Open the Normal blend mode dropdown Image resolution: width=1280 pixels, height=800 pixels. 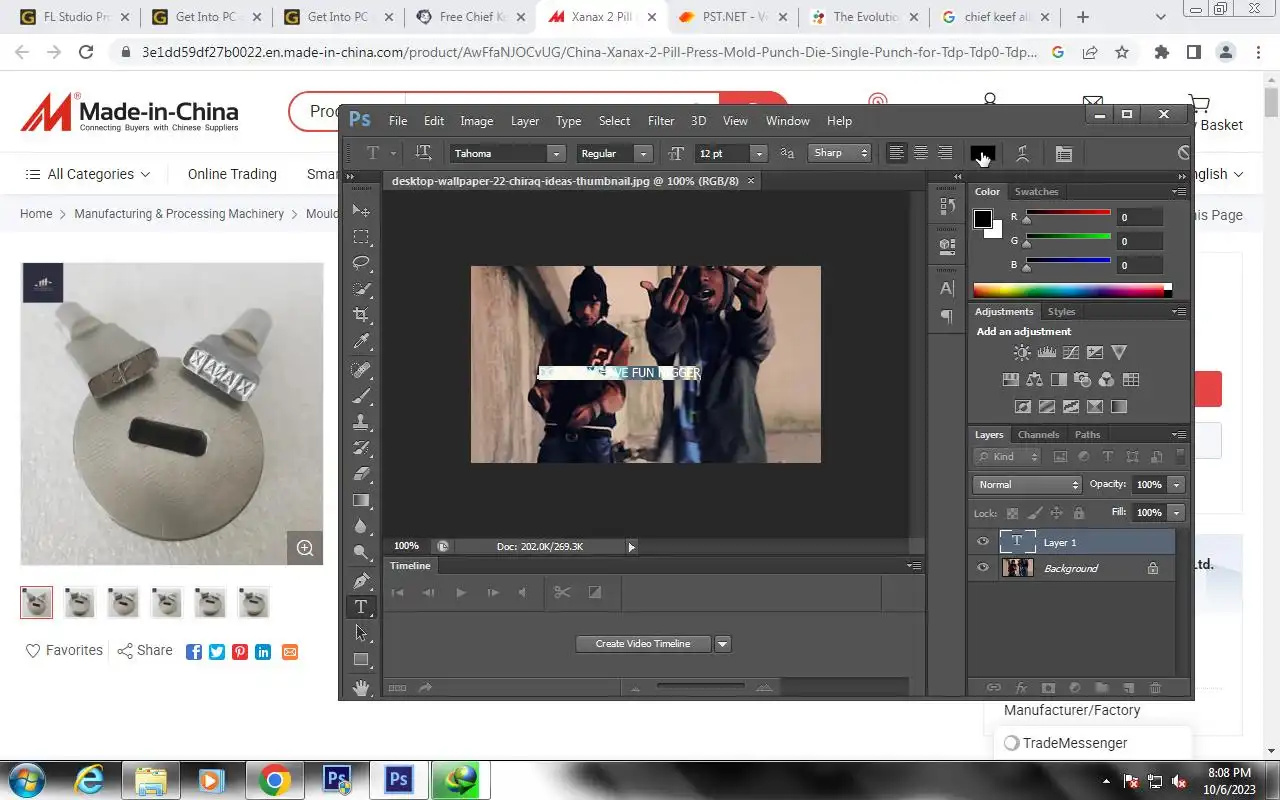pos(1026,484)
